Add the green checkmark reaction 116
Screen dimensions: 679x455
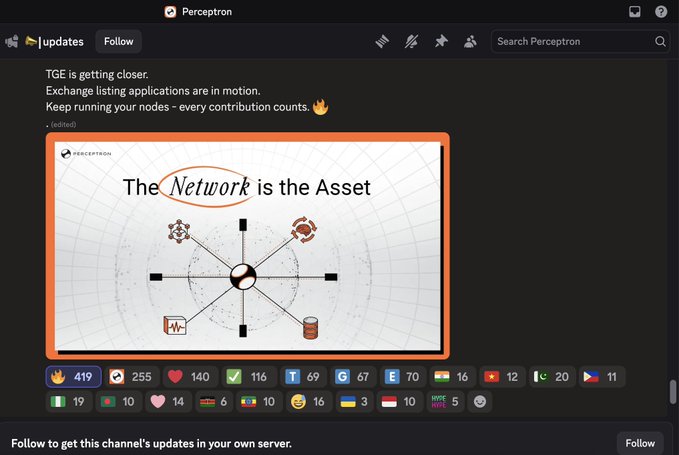point(248,377)
